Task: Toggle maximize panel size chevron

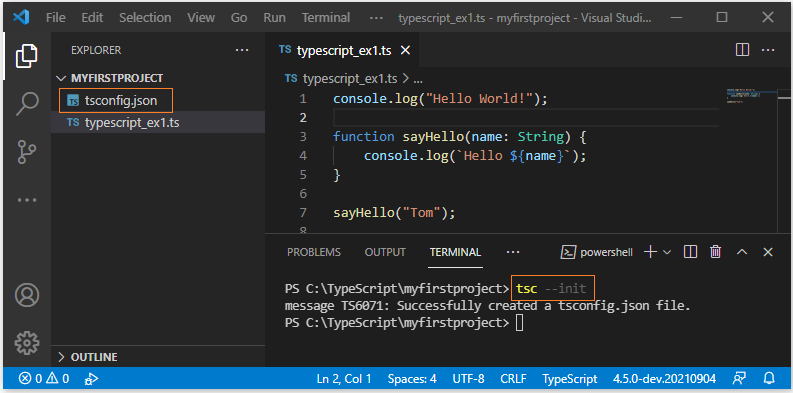Action: click(742, 252)
